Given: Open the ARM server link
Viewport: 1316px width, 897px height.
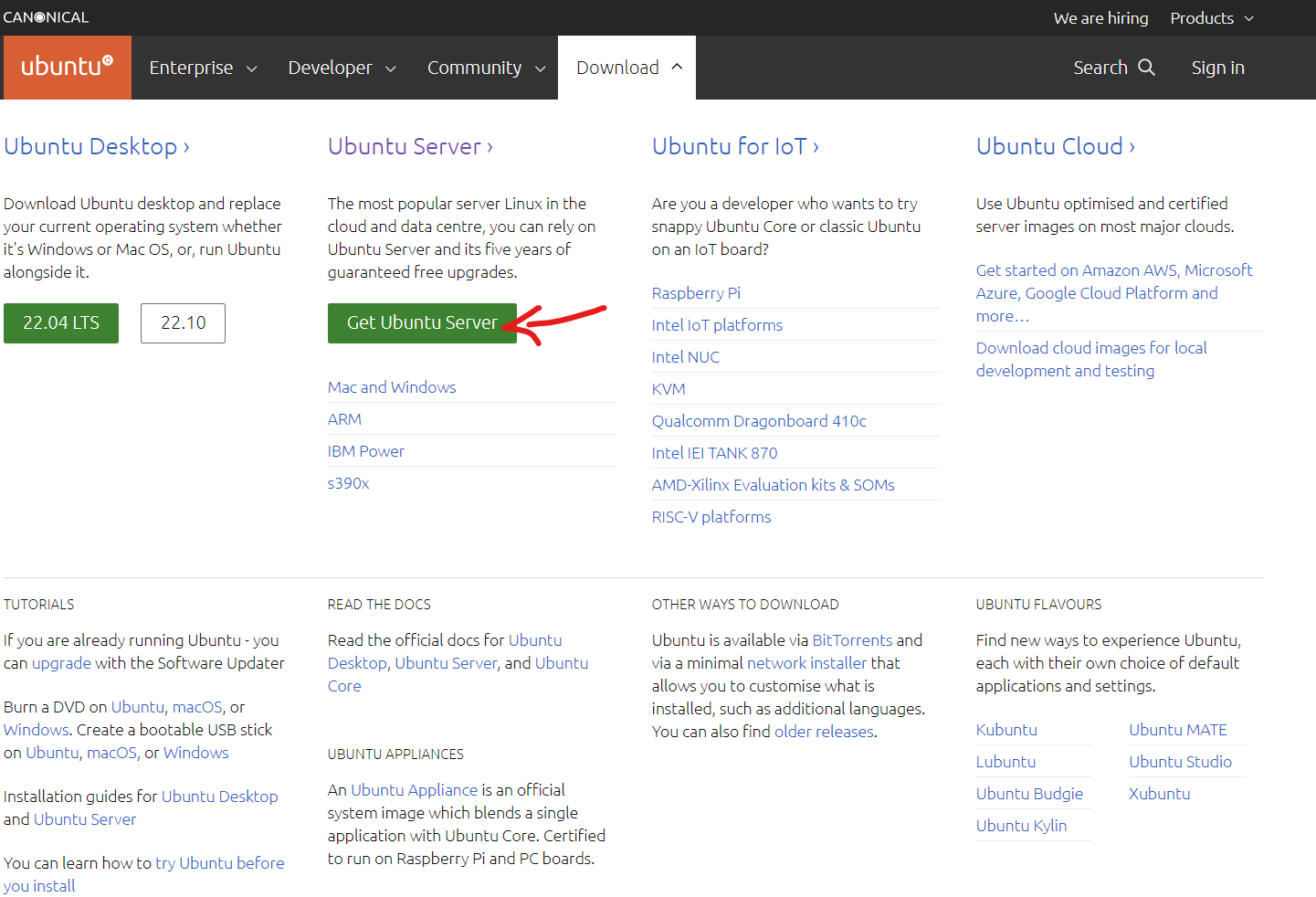Looking at the screenshot, I should click(x=344, y=419).
